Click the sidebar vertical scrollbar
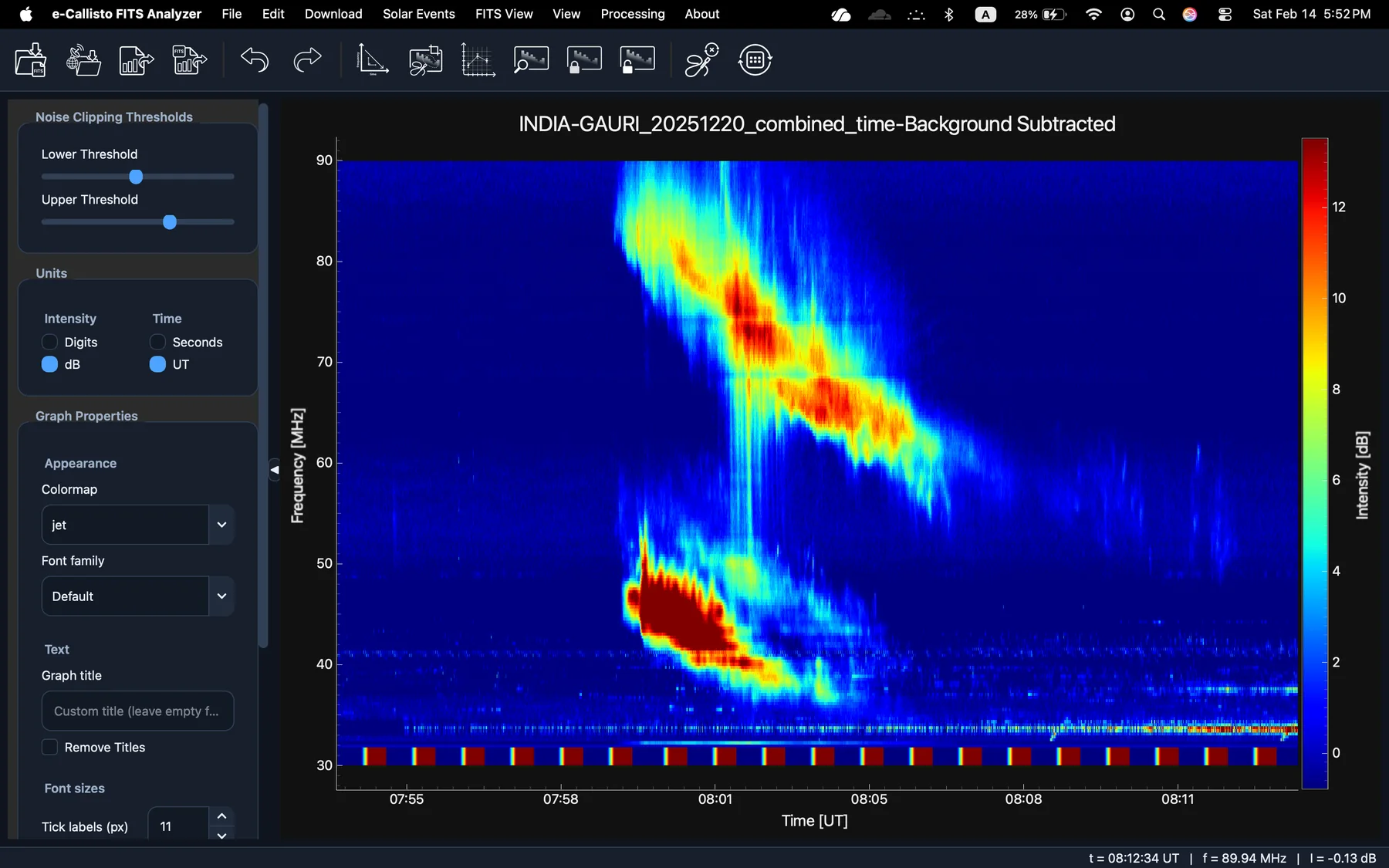 point(263,376)
